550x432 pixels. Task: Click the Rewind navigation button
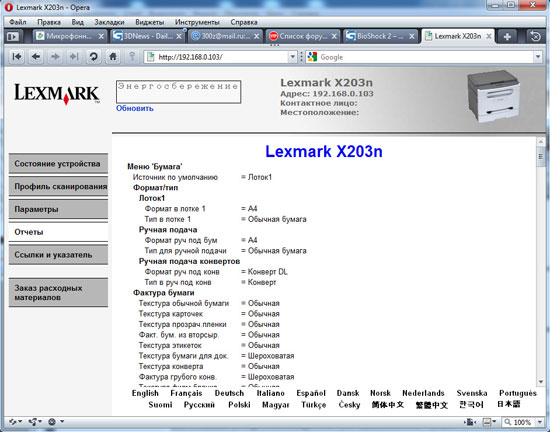click(x=16, y=56)
